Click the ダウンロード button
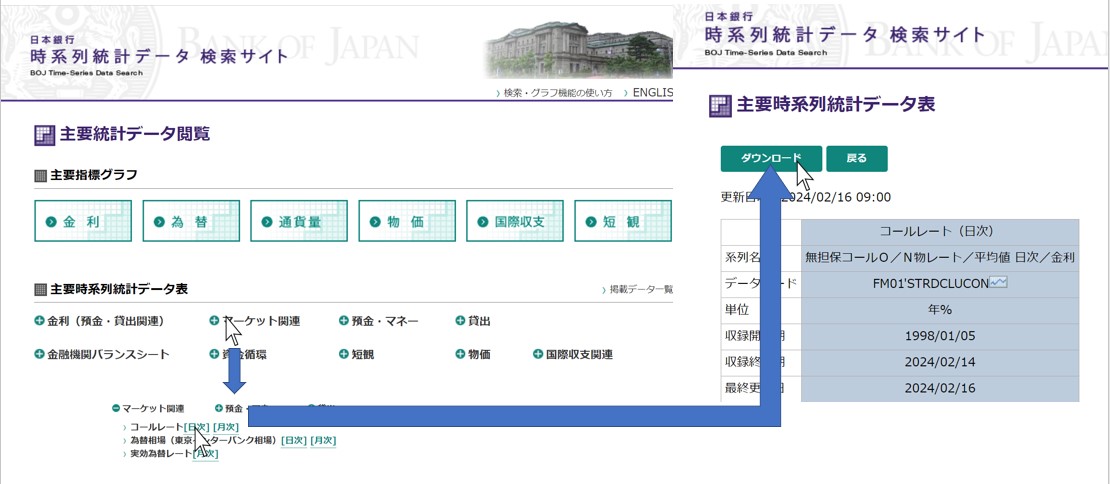This screenshot has height=484, width=1110. [x=771, y=158]
